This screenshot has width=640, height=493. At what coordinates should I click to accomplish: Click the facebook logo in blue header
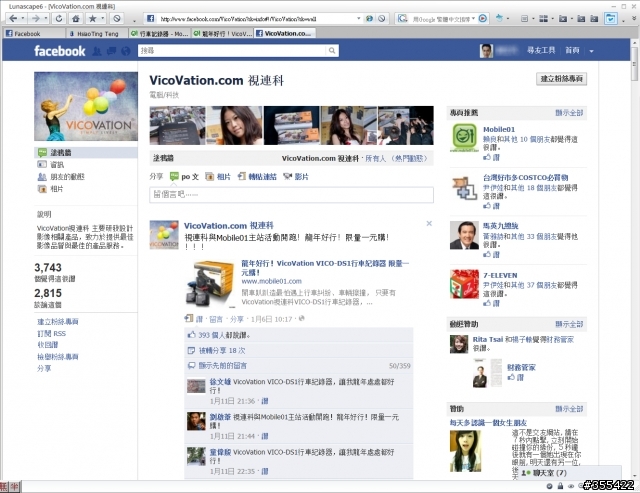[60, 51]
